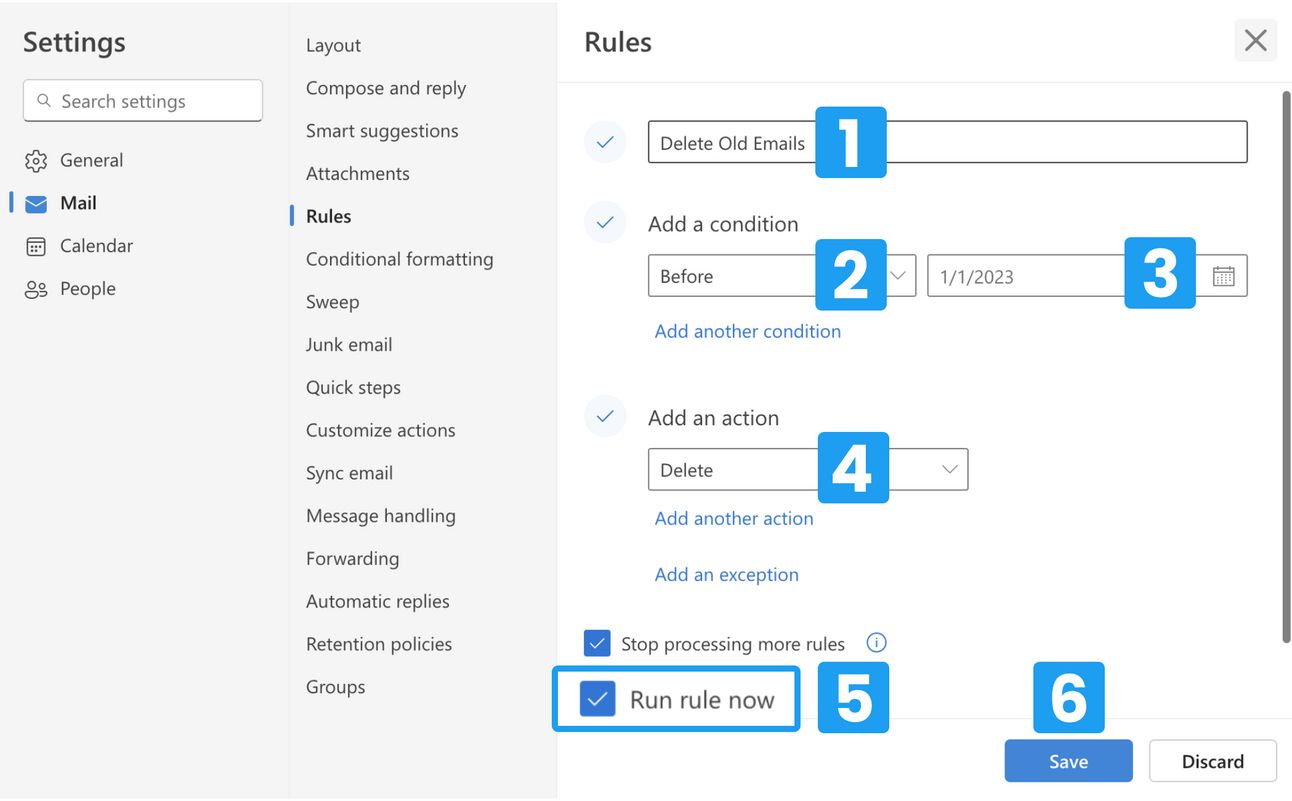Open the date picker calendar icon
This screenshot has height=801, width=1292.
click(x=1223, y=277)
